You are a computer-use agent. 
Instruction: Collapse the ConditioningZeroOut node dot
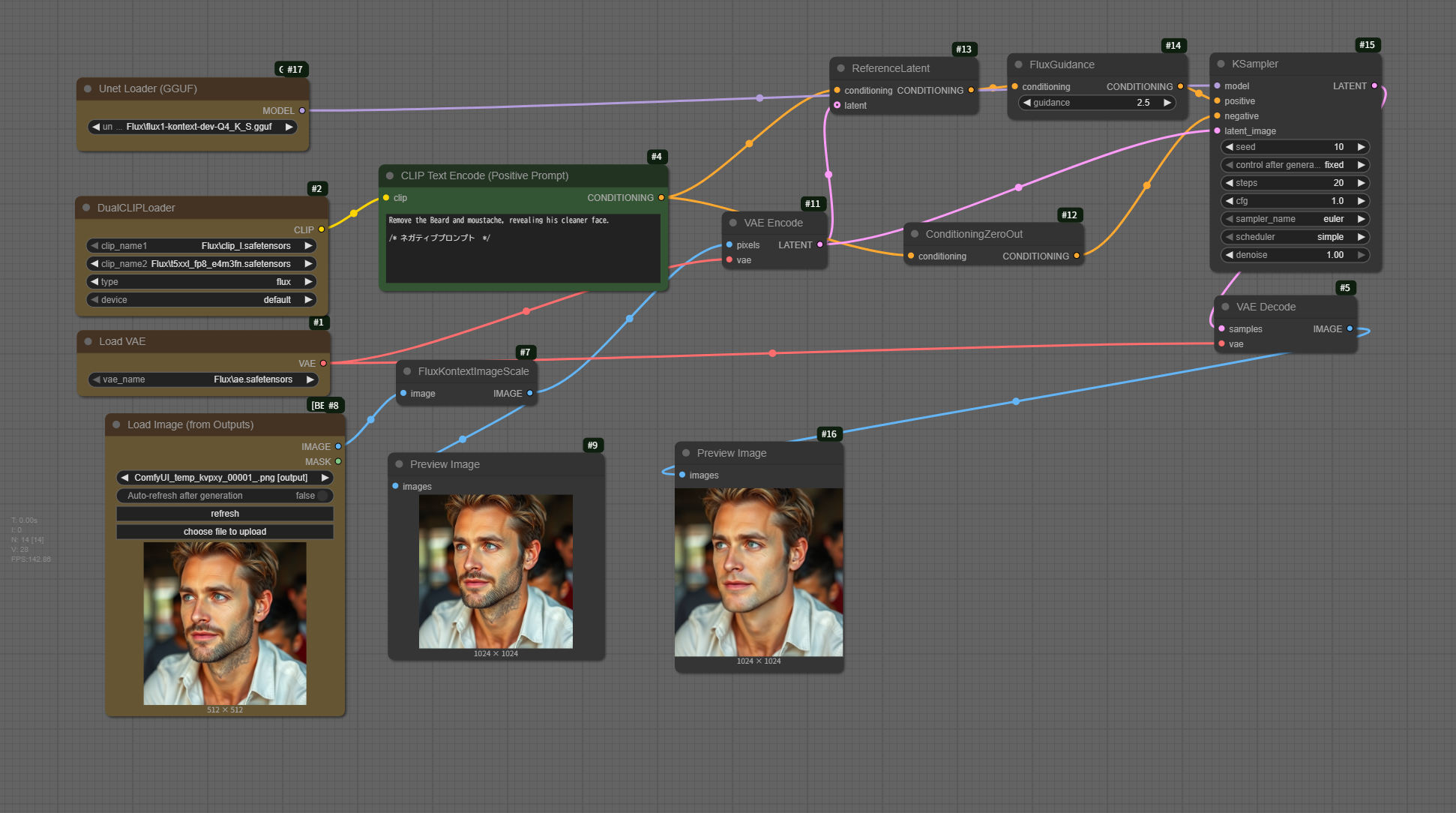click(x=915, y=234)
